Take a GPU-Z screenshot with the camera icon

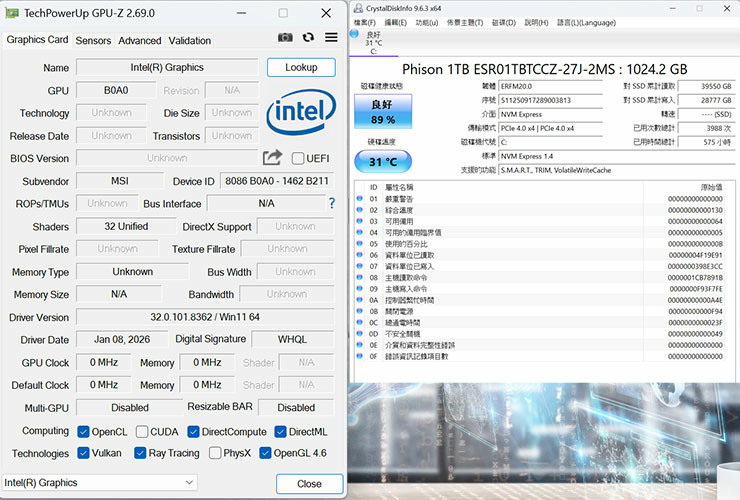click(x=285, y=37)
